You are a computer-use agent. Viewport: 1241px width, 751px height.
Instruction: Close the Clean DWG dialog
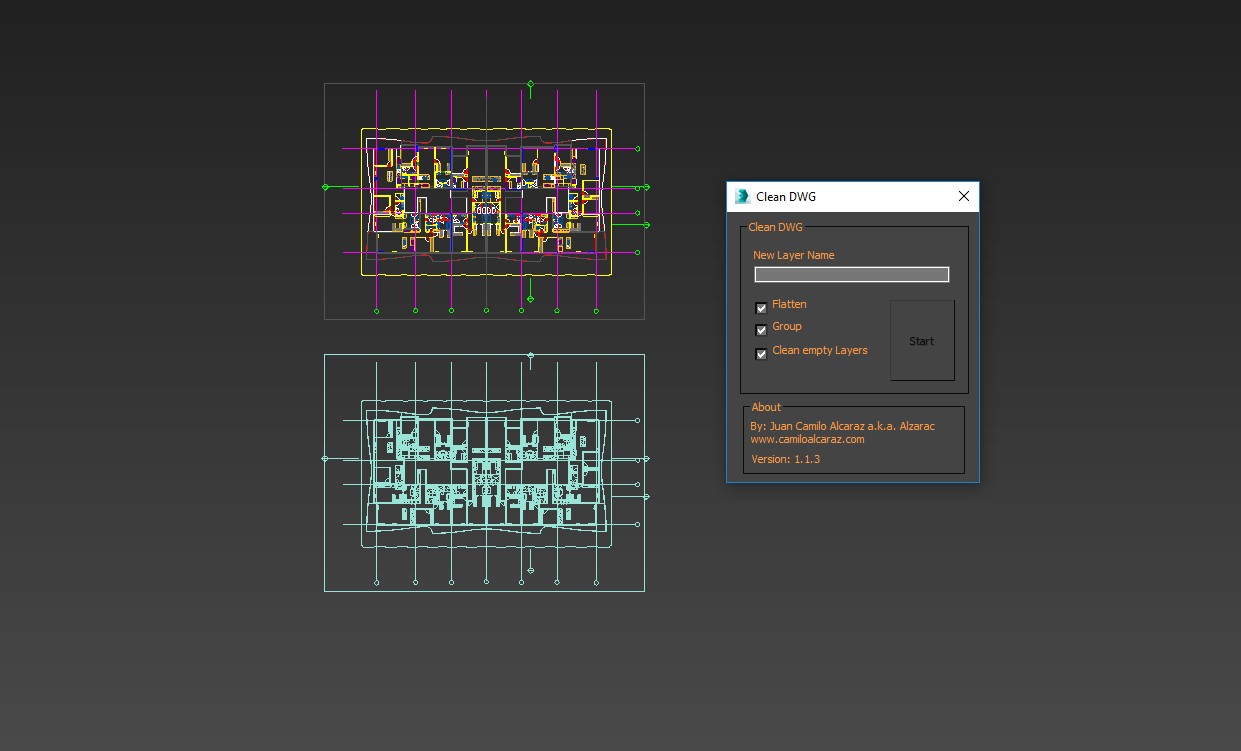(x=963, y=196)
